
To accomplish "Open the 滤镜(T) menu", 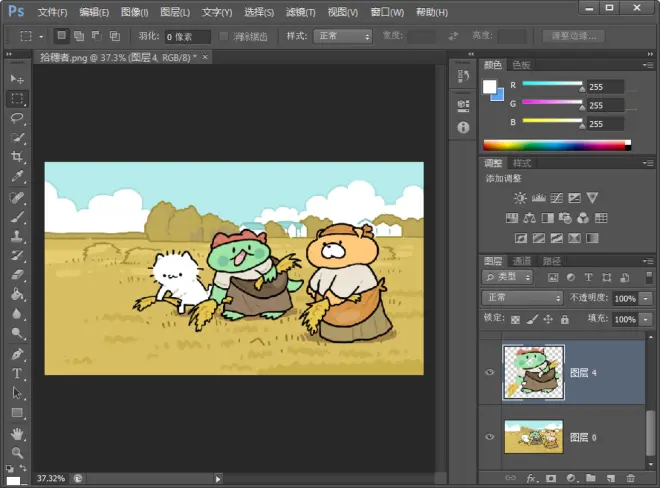I will tap(301, 12).
